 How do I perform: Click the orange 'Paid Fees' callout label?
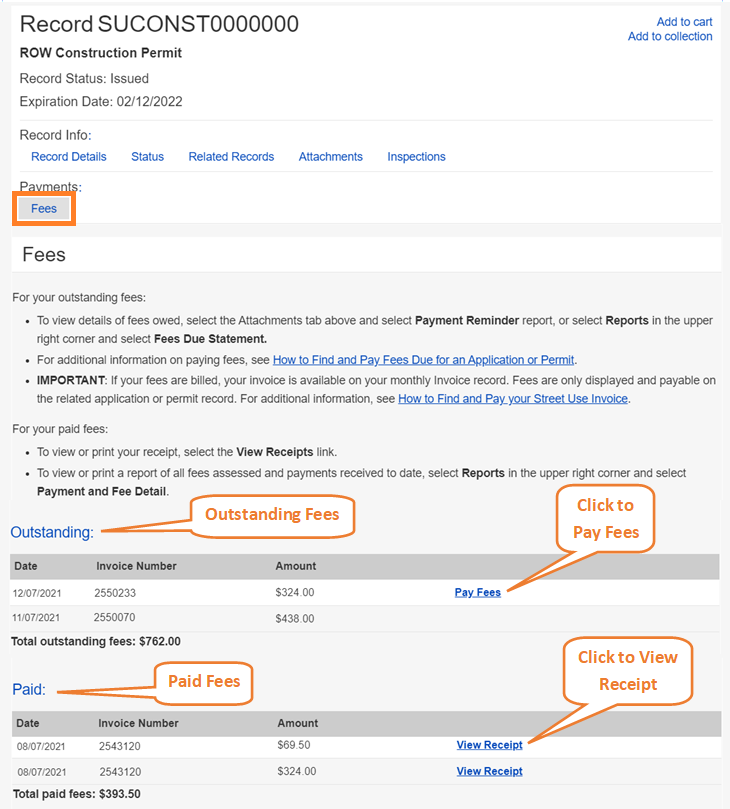click(203, 682)
